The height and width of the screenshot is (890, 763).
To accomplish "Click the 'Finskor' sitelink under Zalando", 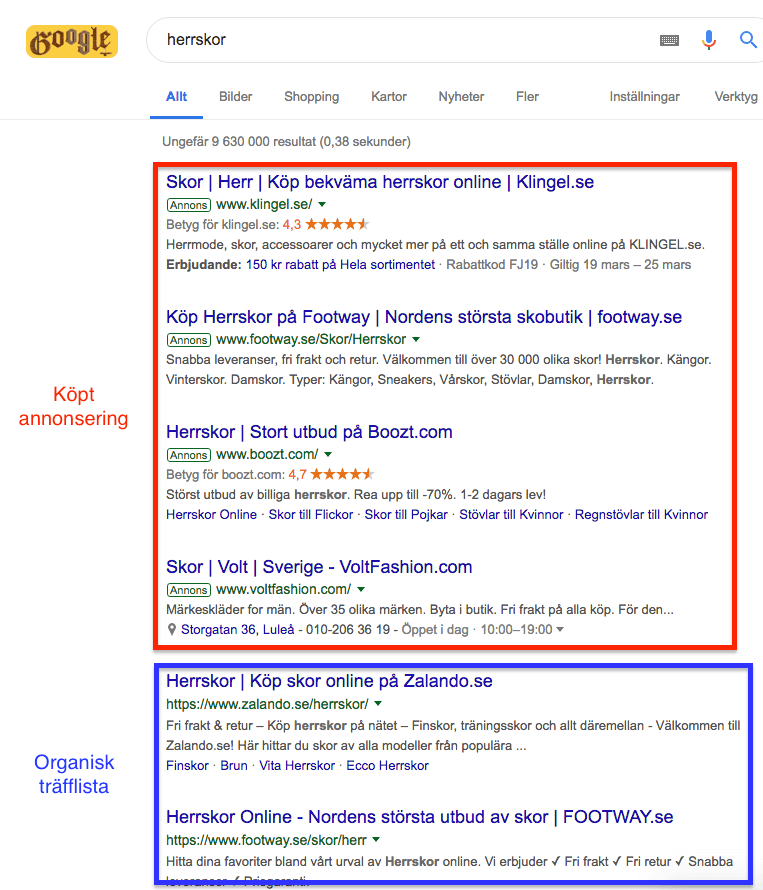I will click(x=187, y=766).
